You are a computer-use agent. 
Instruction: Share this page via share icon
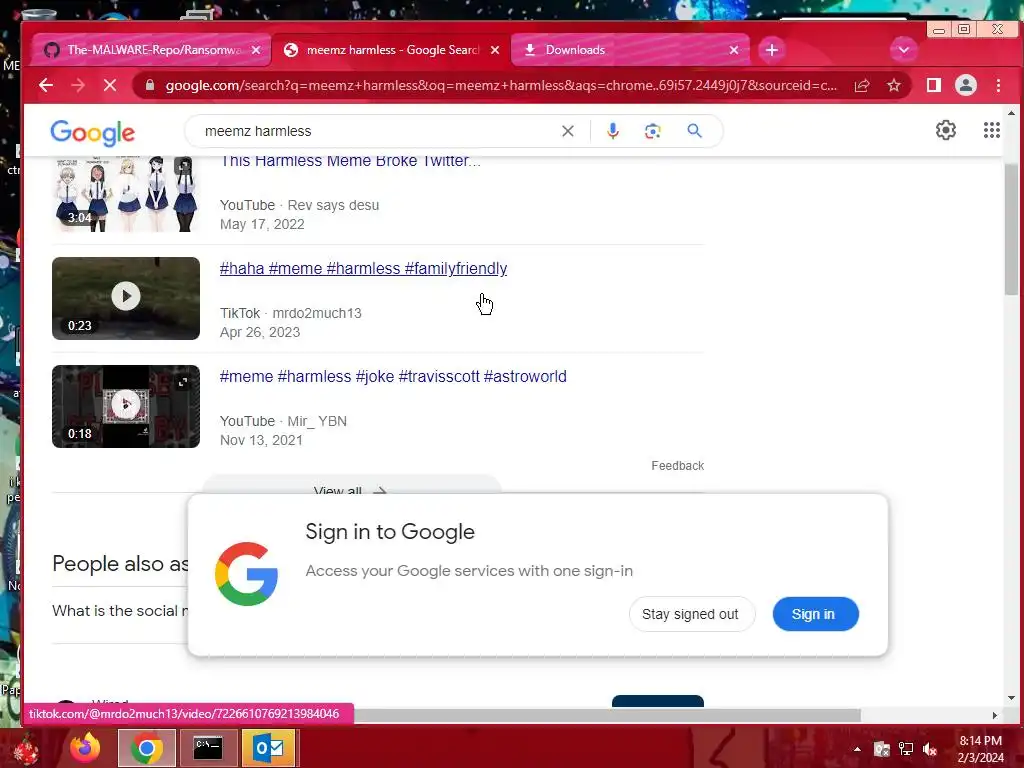(x=862, y=86)
